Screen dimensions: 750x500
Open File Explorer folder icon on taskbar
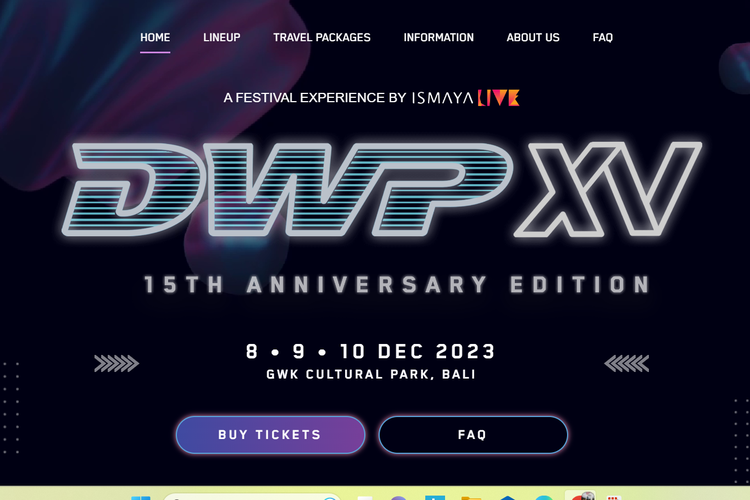click(x=471, y=498)
